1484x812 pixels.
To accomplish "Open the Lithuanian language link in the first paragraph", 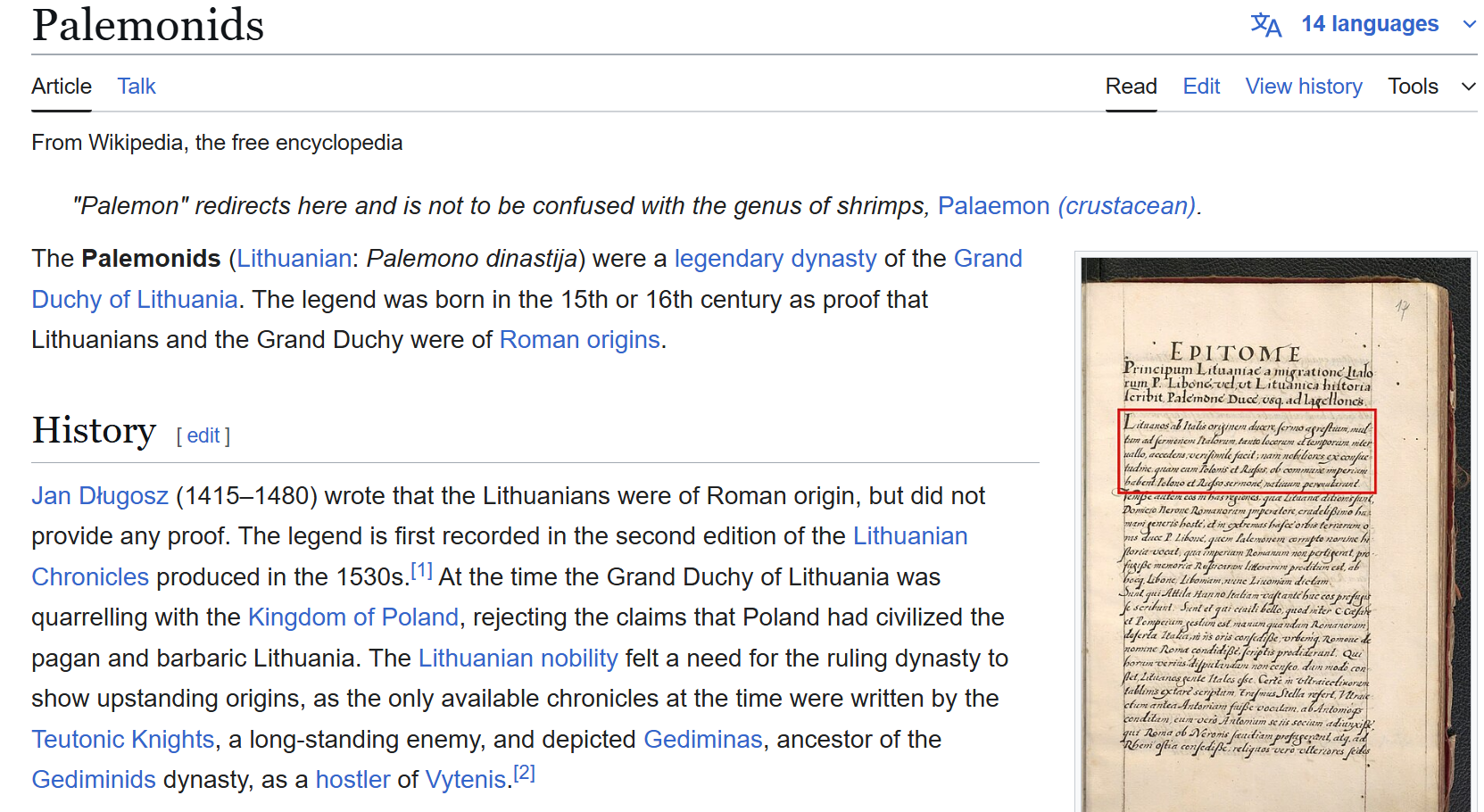I will tap(294, 259).
